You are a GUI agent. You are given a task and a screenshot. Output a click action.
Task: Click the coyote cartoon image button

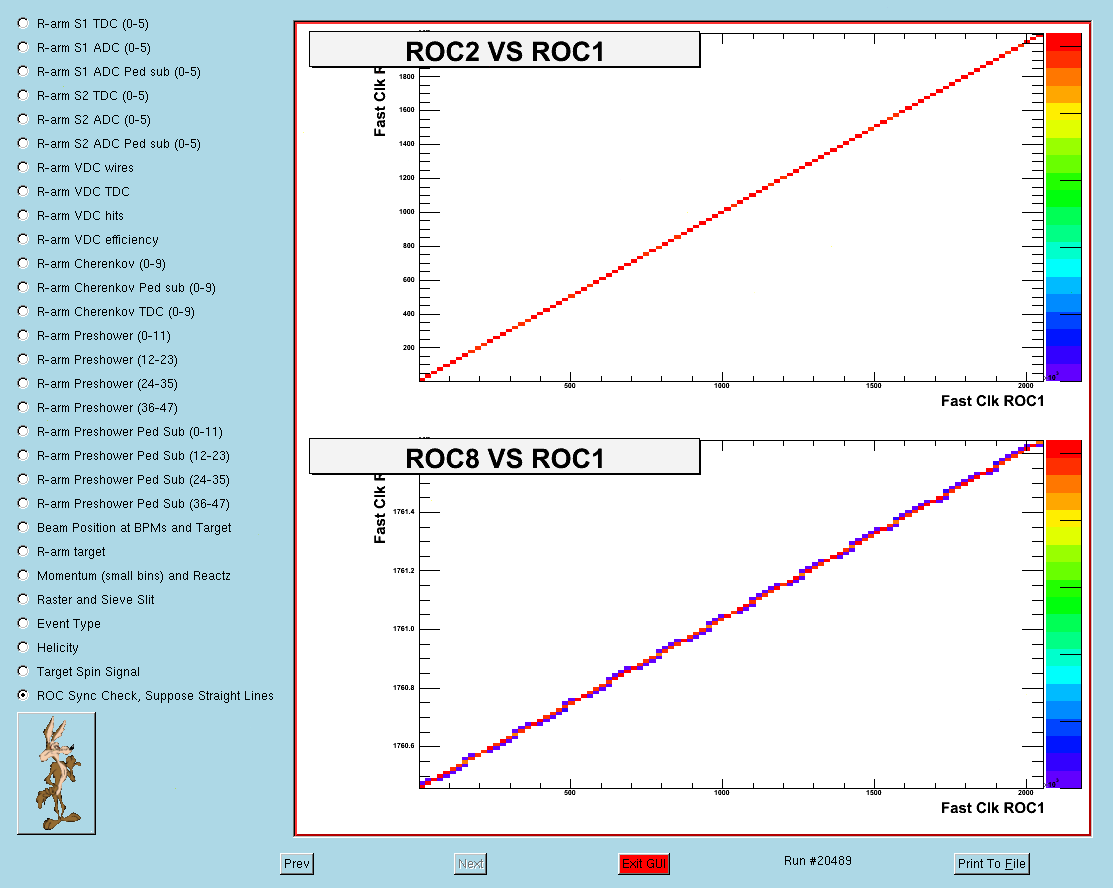56,773
